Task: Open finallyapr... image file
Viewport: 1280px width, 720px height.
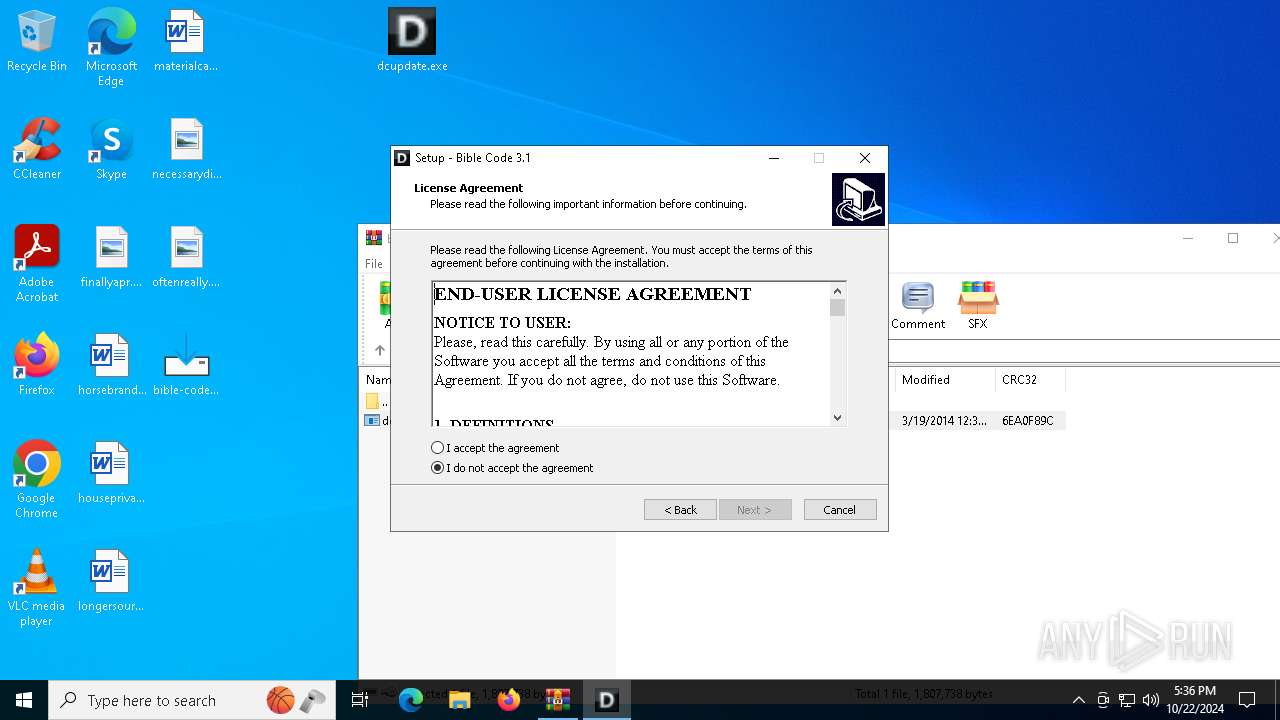Action: point(111,258)
